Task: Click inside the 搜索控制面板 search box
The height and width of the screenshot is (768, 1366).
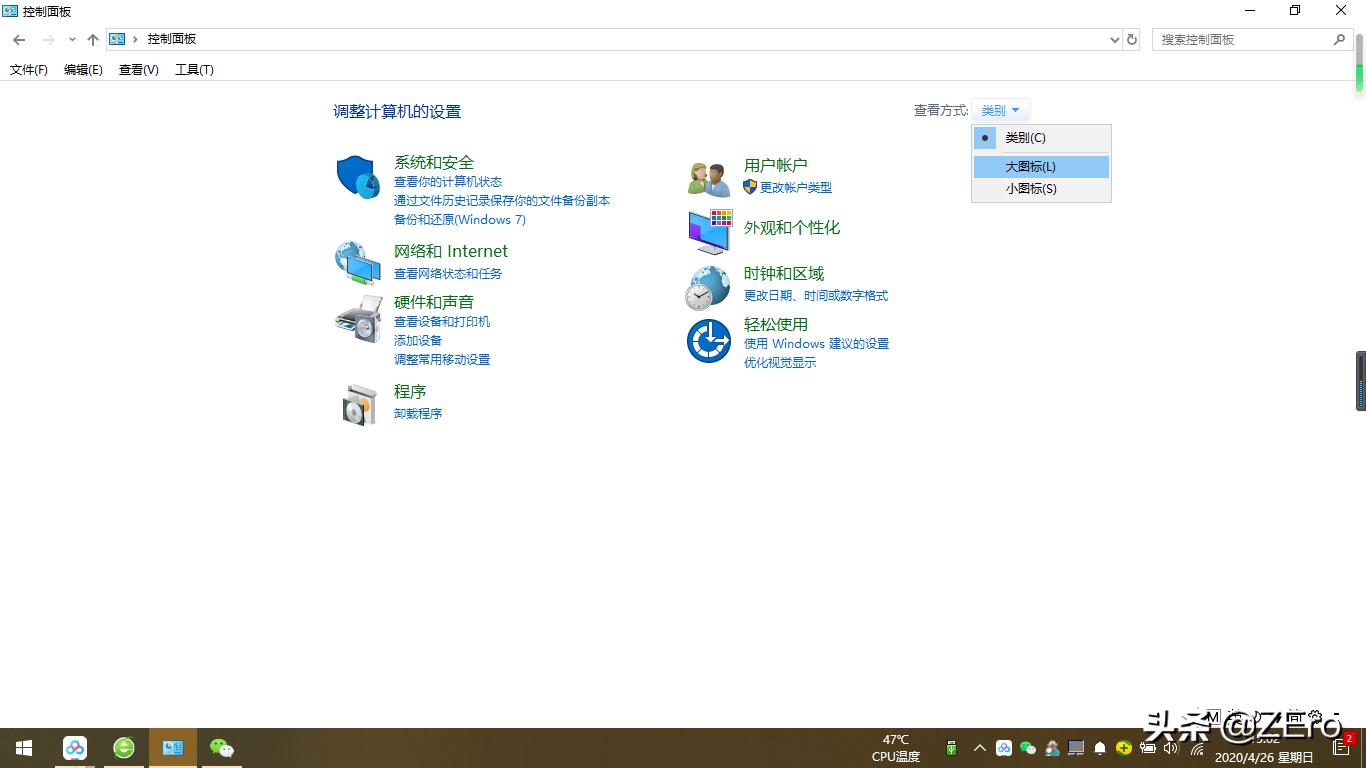Action: point(1250,39)
